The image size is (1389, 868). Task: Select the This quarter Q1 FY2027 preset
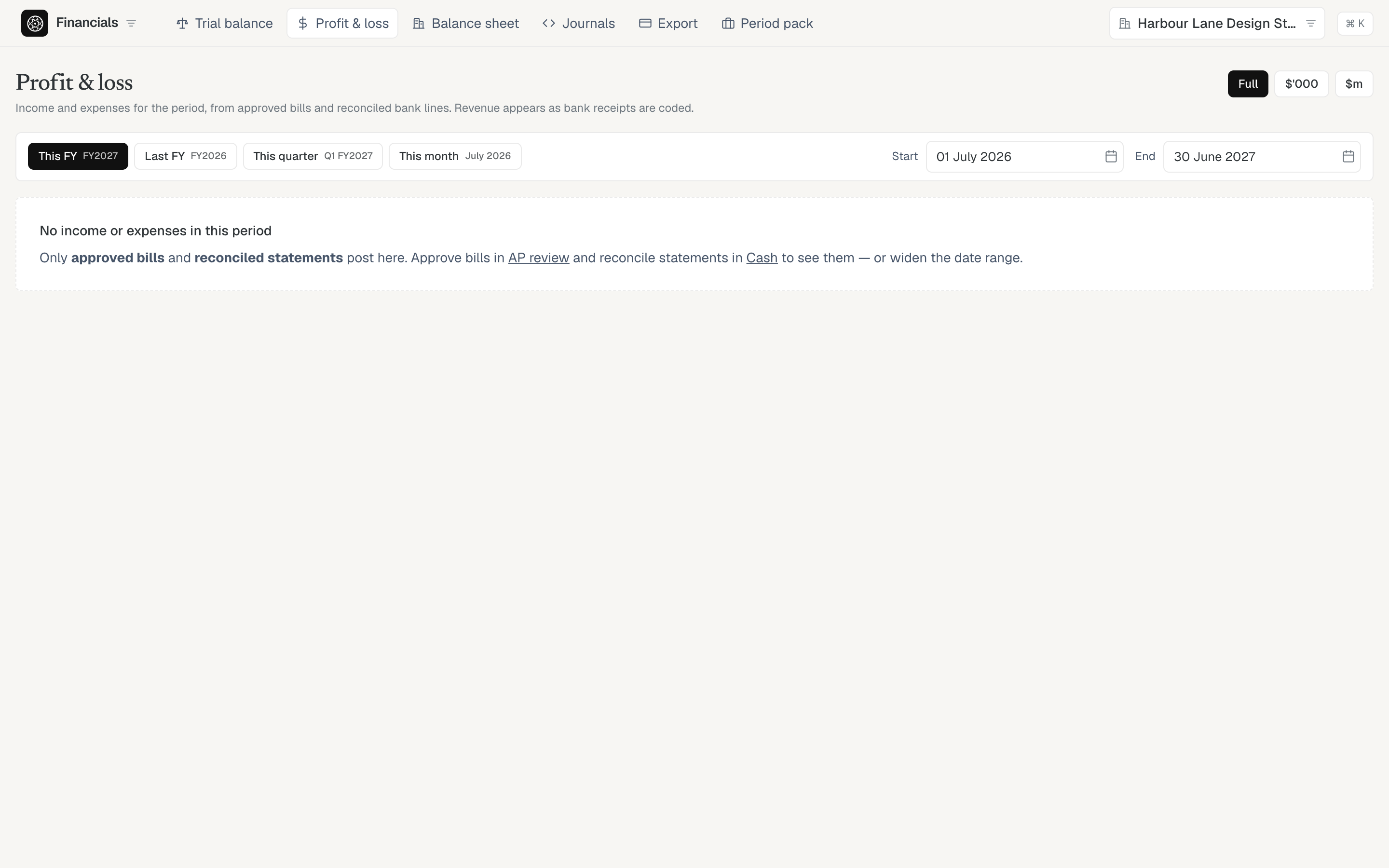point(313,156)
